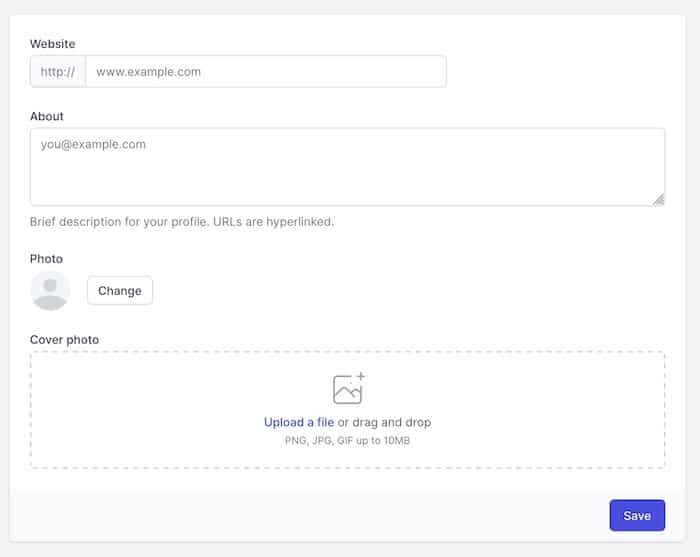Click the image upload icon in Cover photo

(347, 389)
